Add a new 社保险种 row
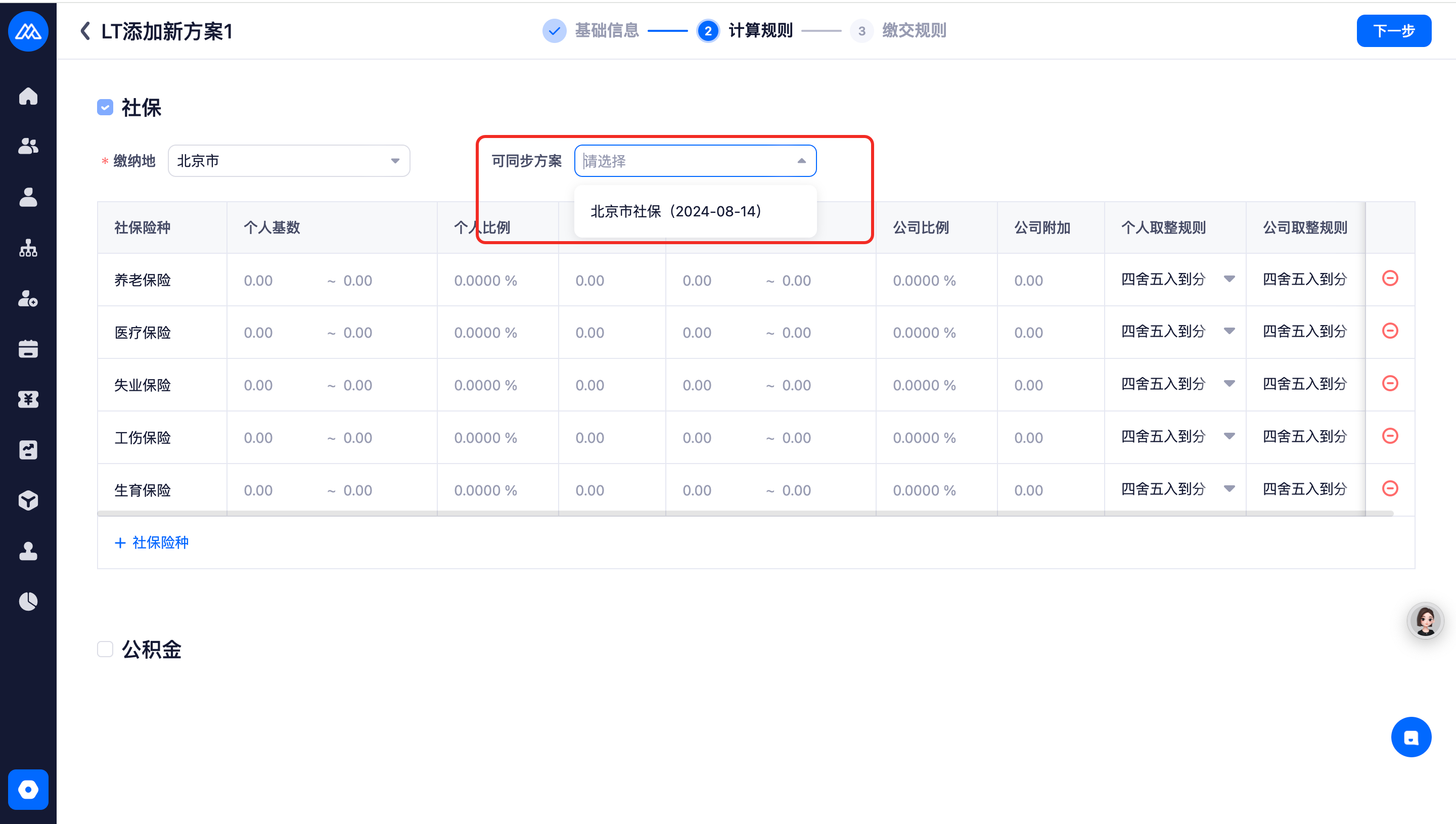The height and width of the screenshot is (824, 1456). click(x=152, y=542)
